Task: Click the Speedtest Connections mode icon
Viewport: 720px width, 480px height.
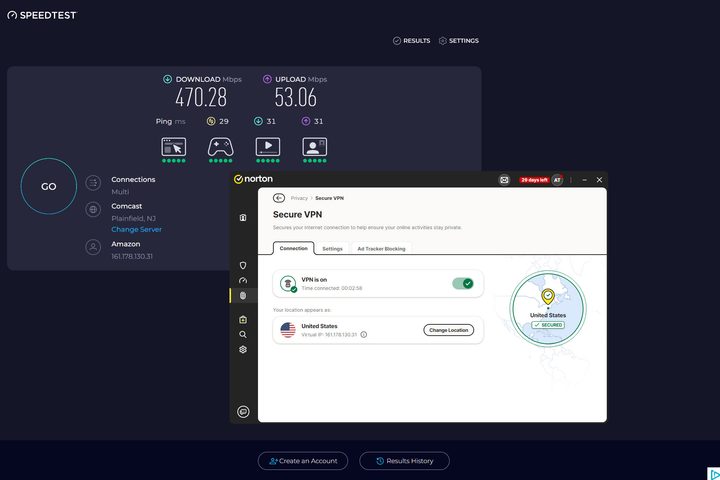Action: [x=93, y=183]
